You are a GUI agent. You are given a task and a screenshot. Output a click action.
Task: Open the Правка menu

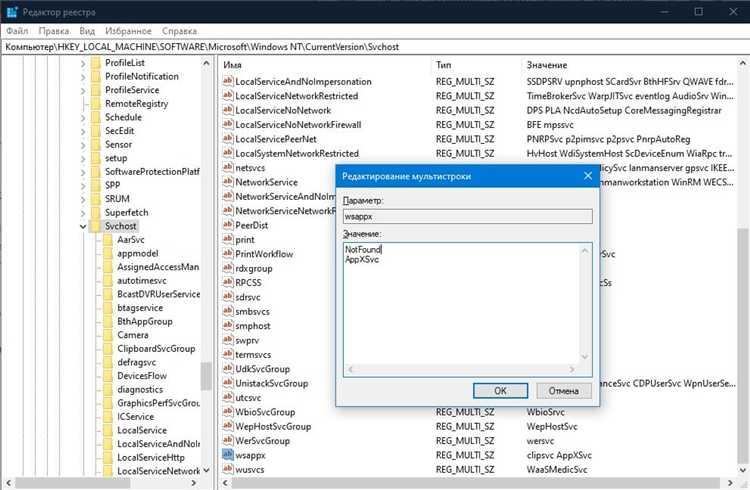[x=54, y=31]
